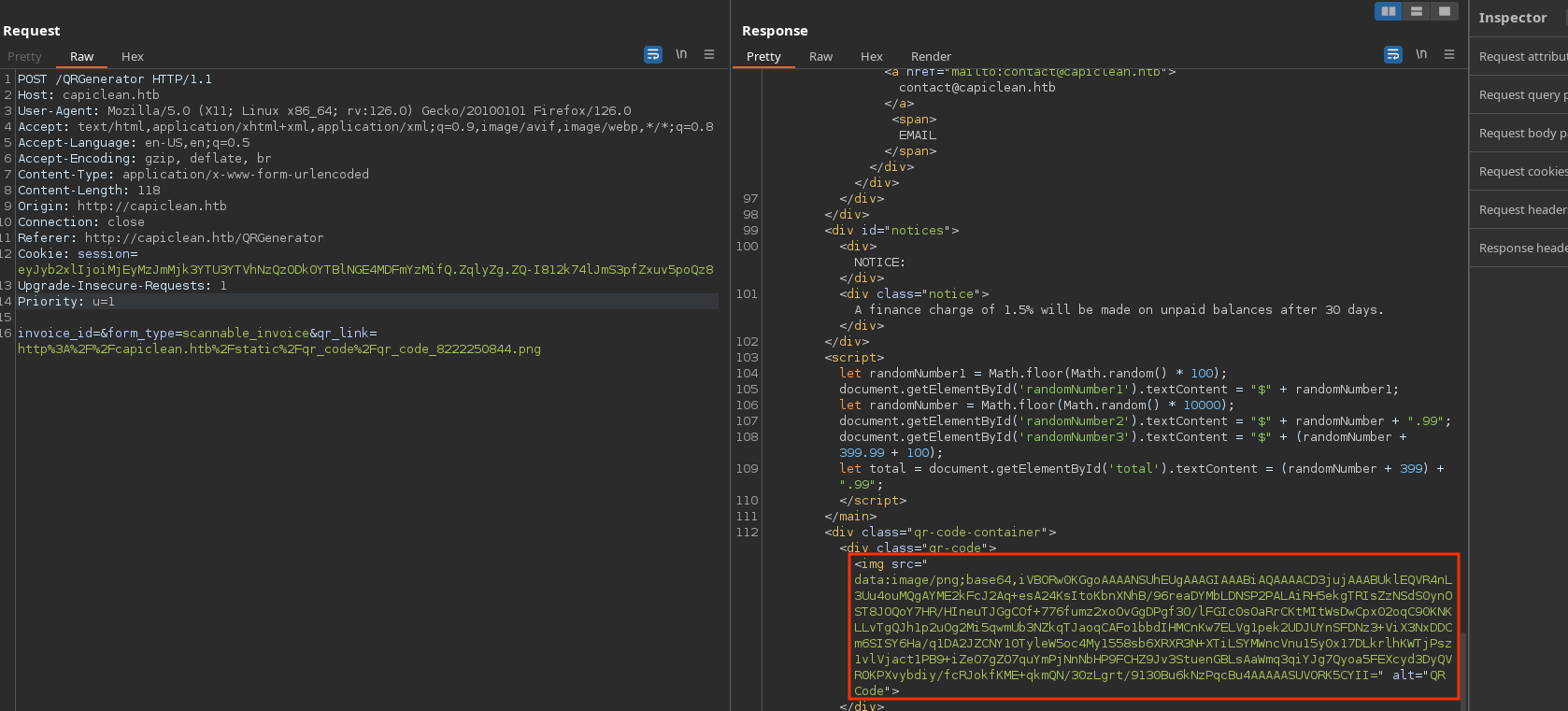Screen dimensions: 1568x711
Task: Switch Response view to Hex tab
Action: pyautogui.click(x=872, y=57)
